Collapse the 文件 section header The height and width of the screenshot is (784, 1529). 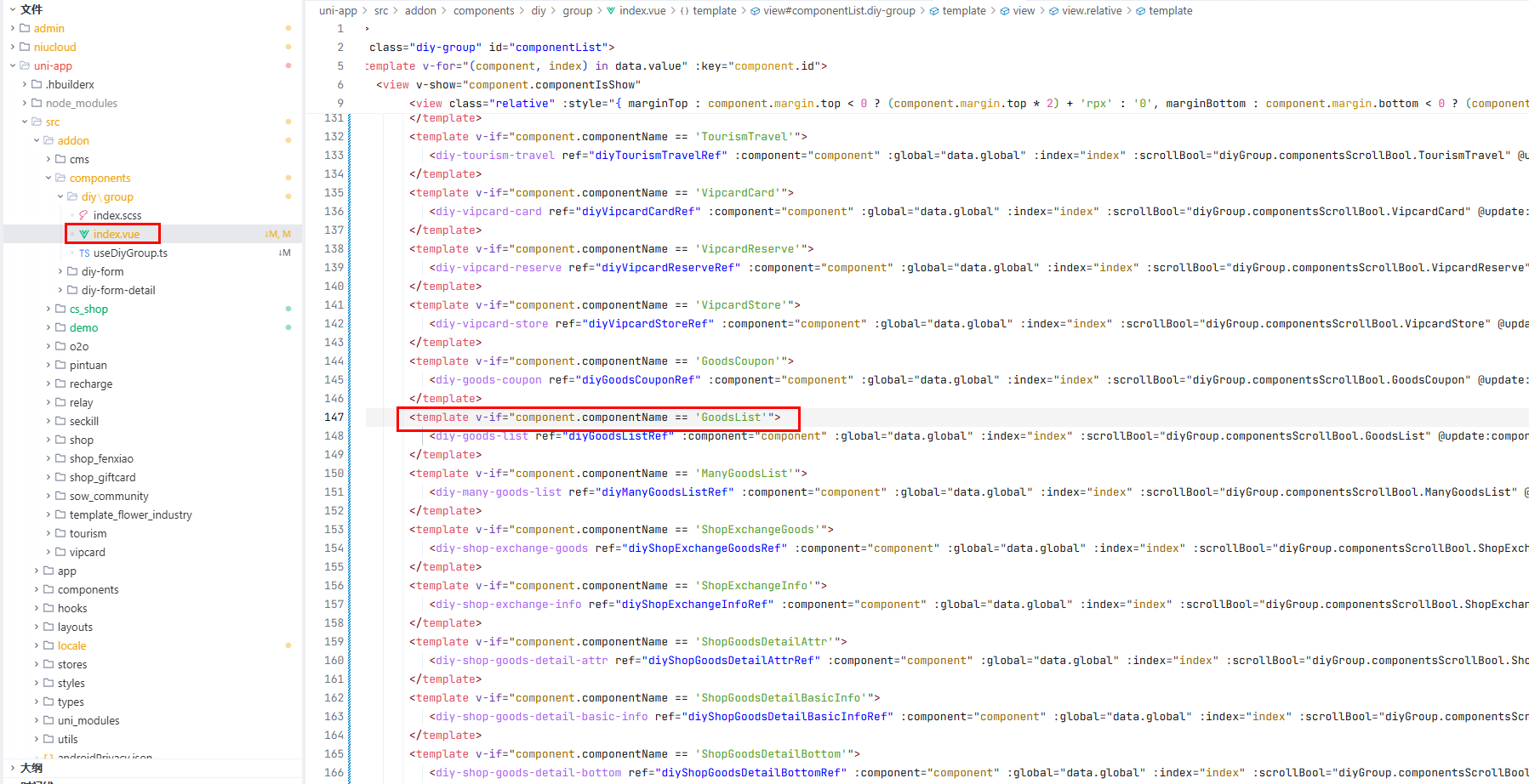pyautogui.click(x=13, y=9)
